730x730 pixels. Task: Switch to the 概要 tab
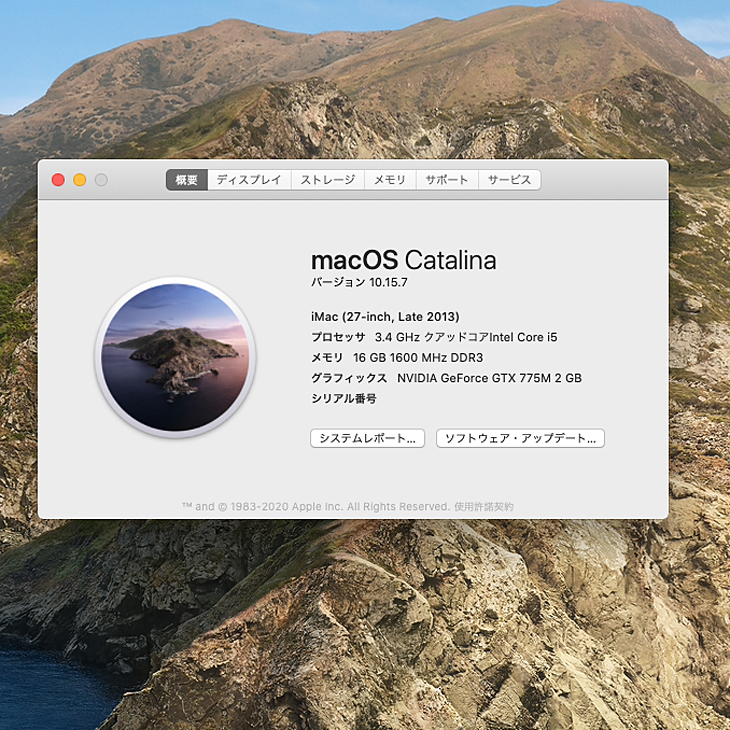[187, 180]
